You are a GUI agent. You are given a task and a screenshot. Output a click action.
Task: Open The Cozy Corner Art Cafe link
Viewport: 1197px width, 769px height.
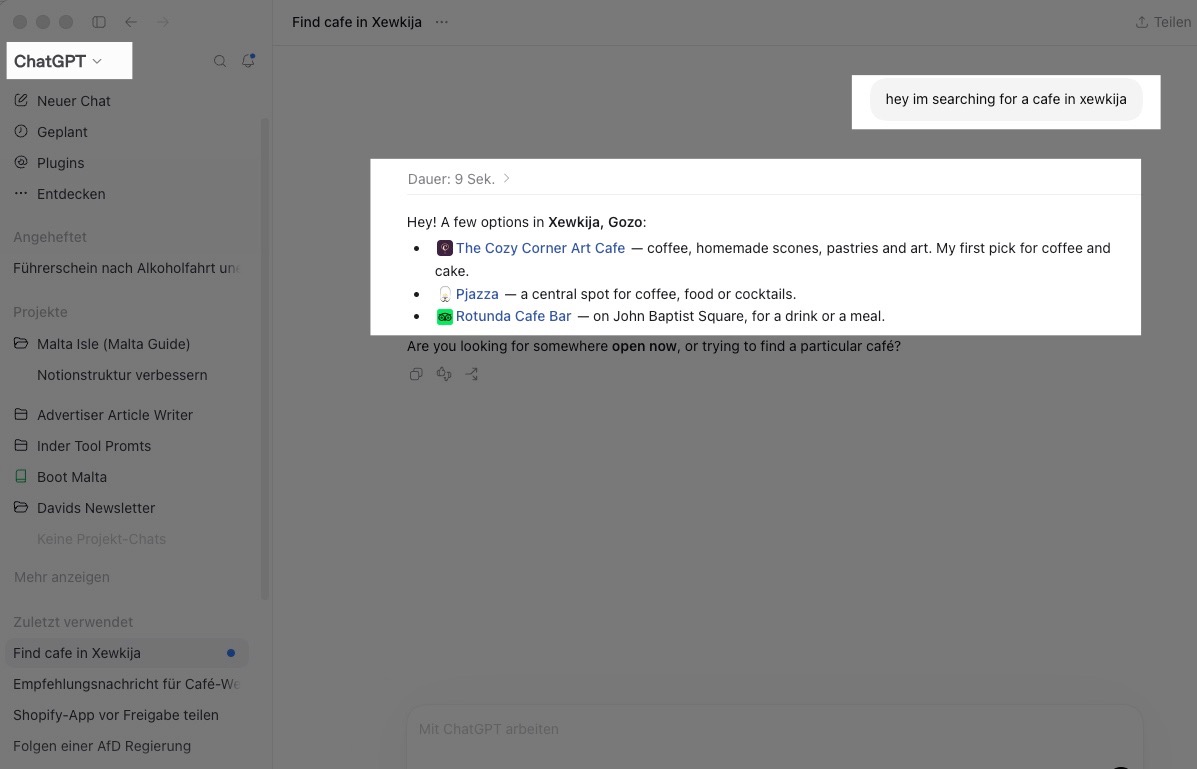pos(540,248)
